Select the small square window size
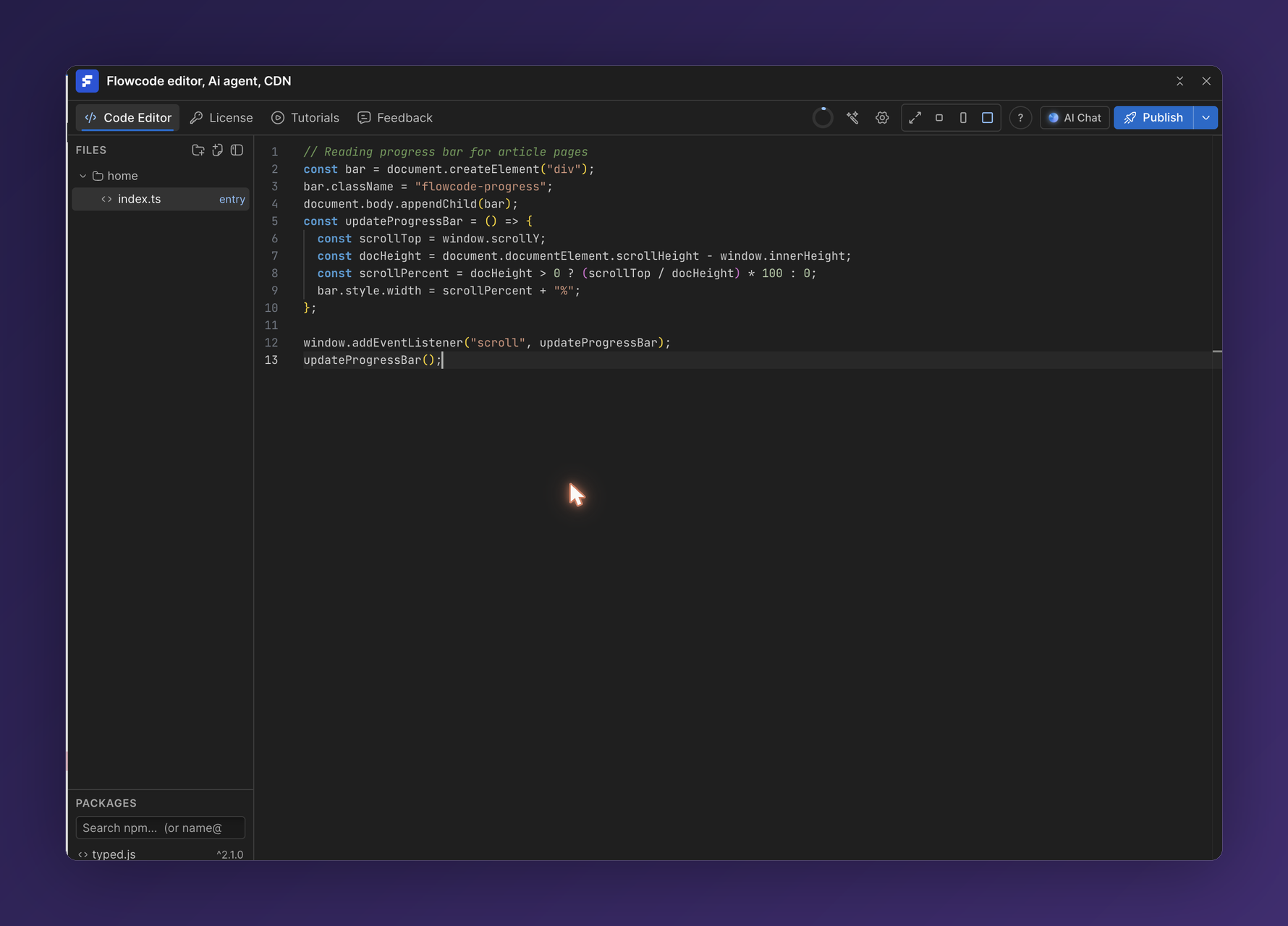 (x=939, y=117)
